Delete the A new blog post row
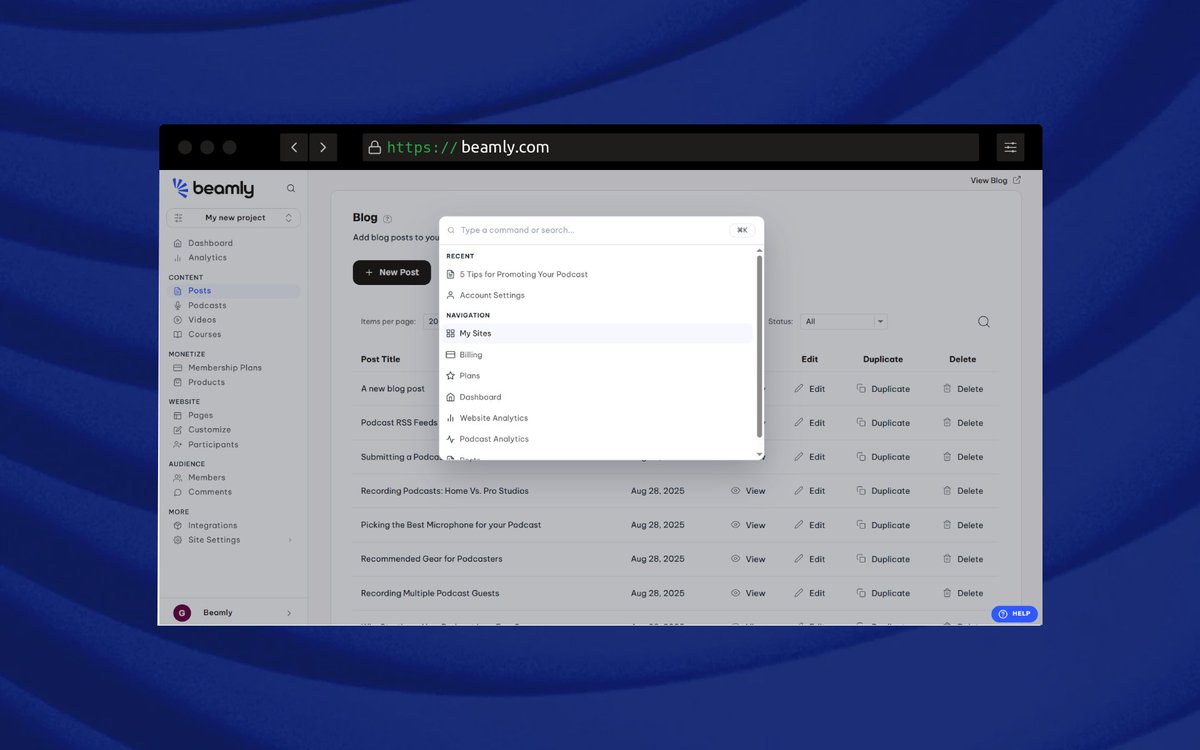The height and width of the screenshot is (750, 1200). (963, 389)
